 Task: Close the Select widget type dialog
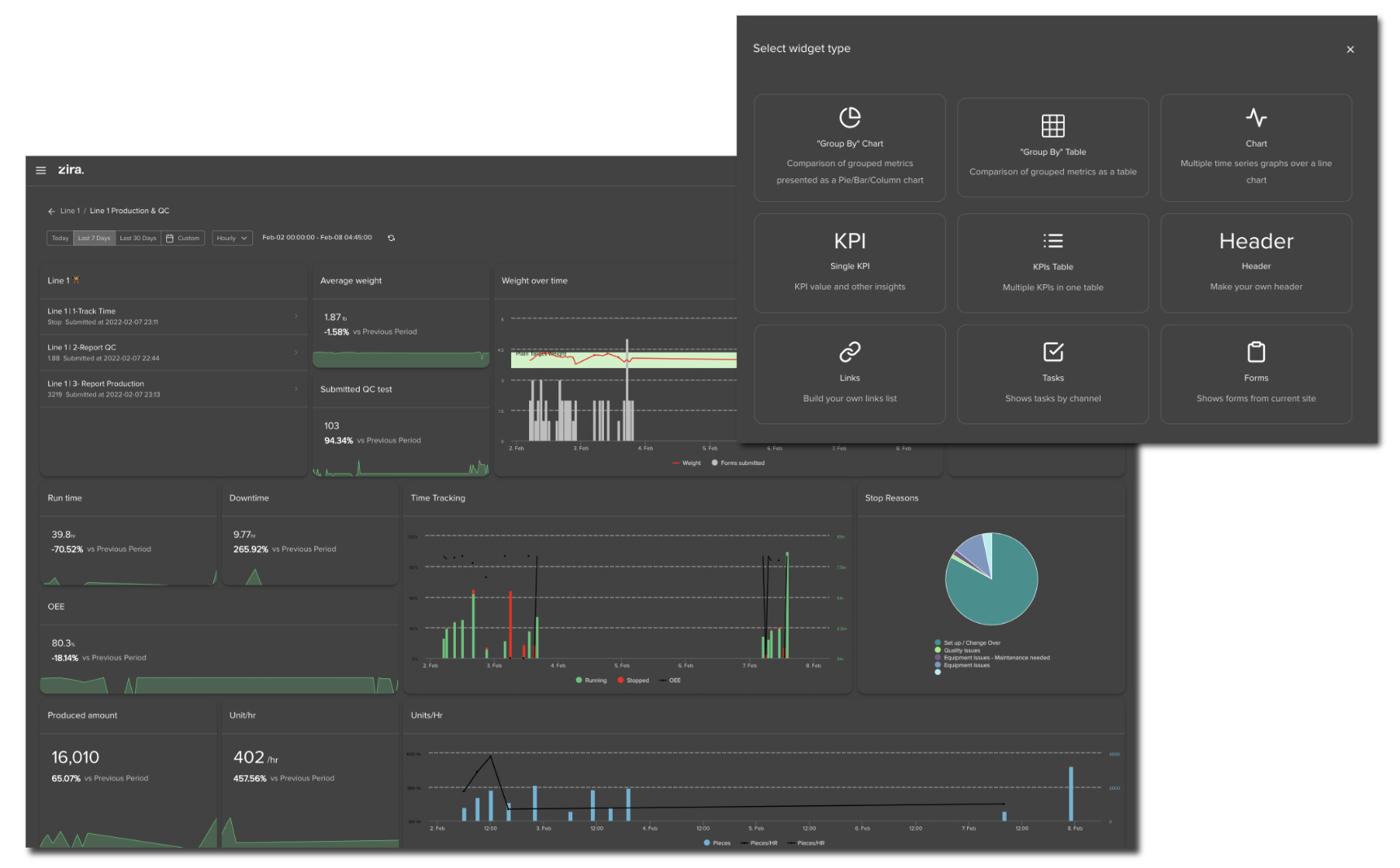point(1350,50)
